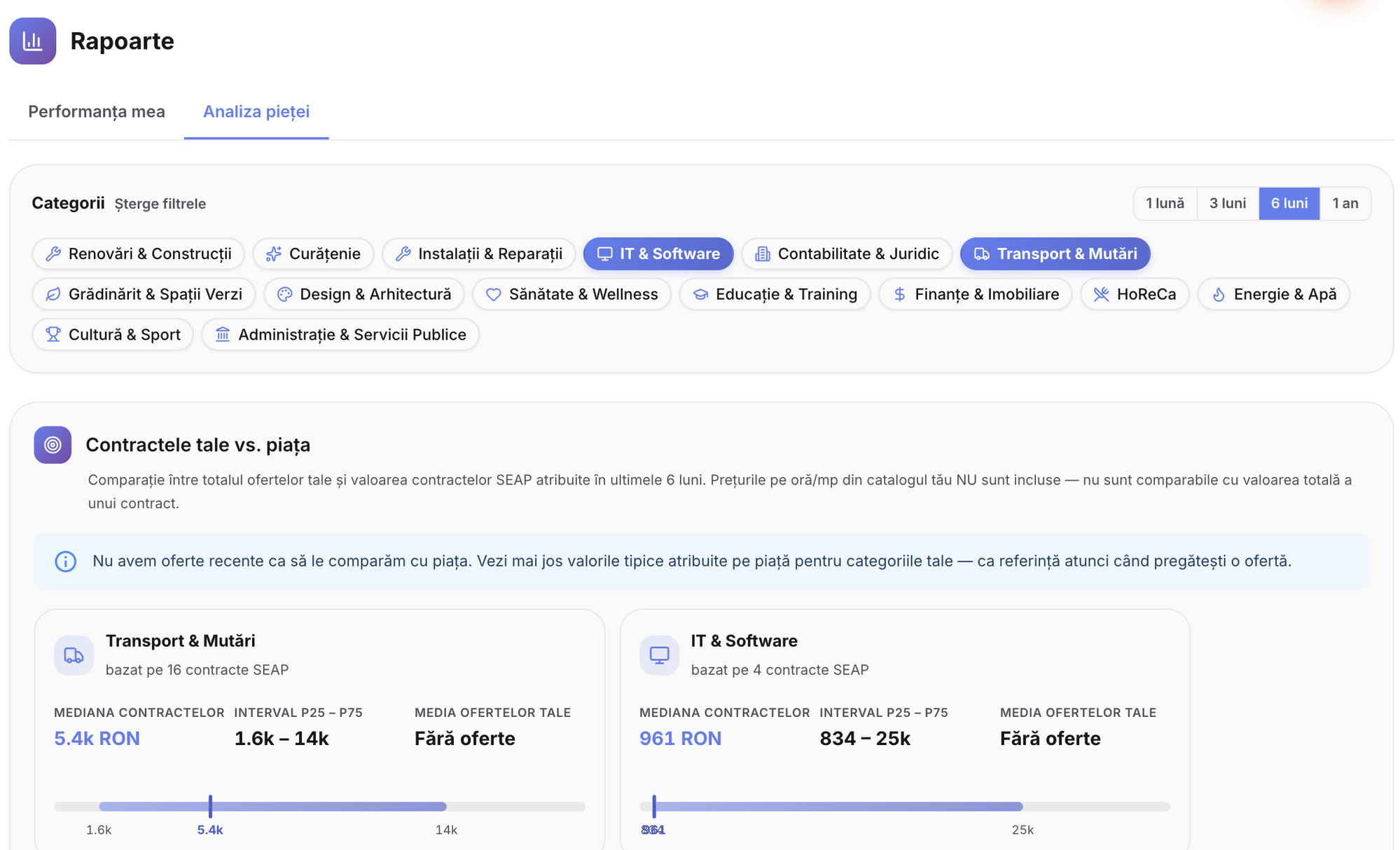
Task: Click the Rapoarte page title
Action: (122, 41)
